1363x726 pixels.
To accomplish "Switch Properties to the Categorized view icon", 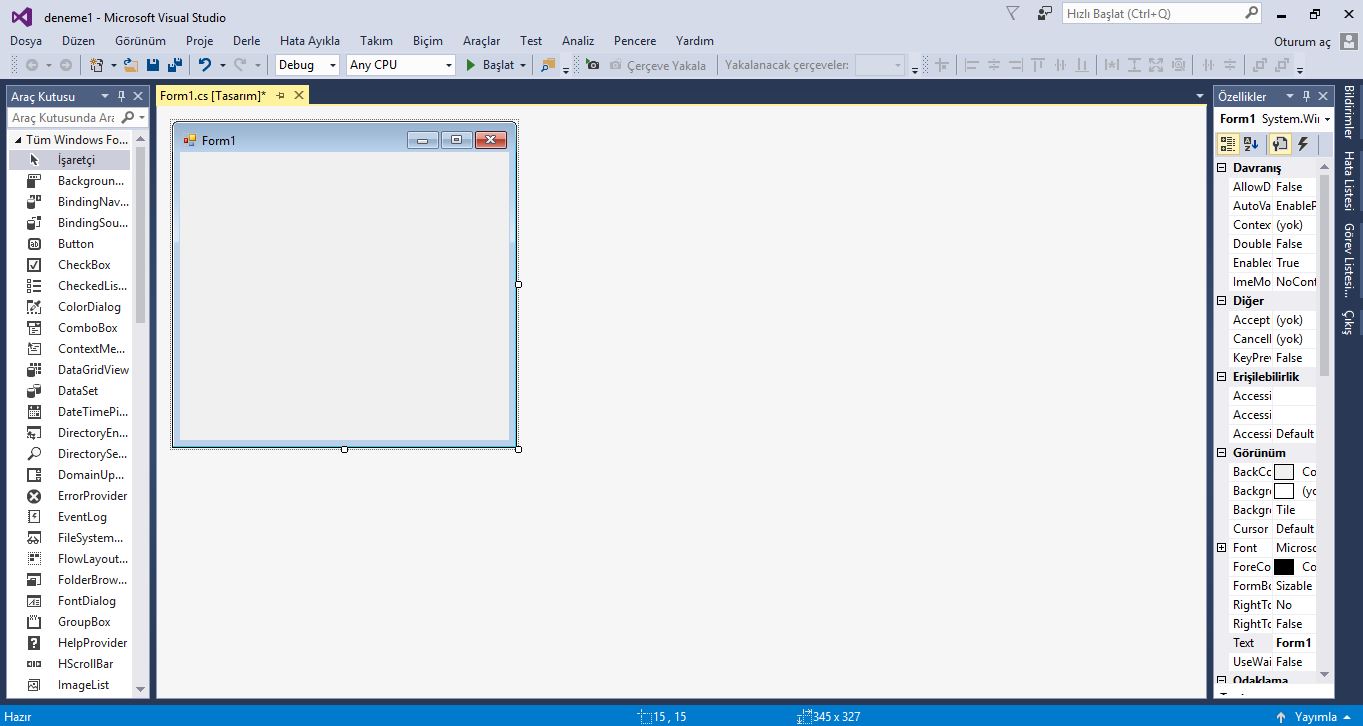I will click(x=1228, y=144).
